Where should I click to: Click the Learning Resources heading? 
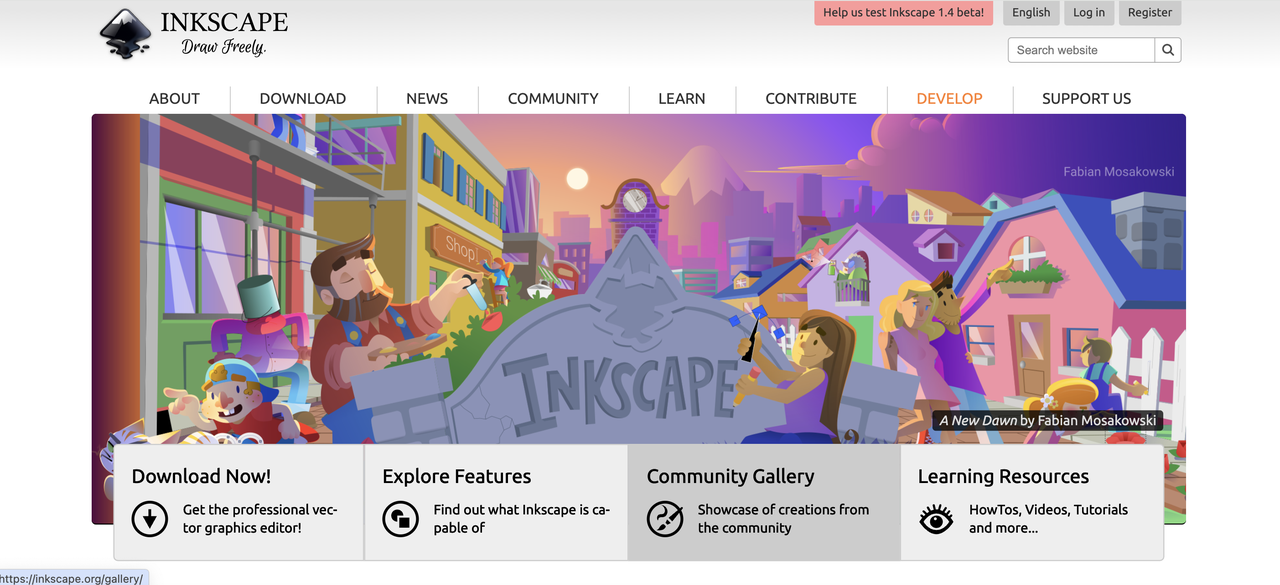(x=1003, y=476)
